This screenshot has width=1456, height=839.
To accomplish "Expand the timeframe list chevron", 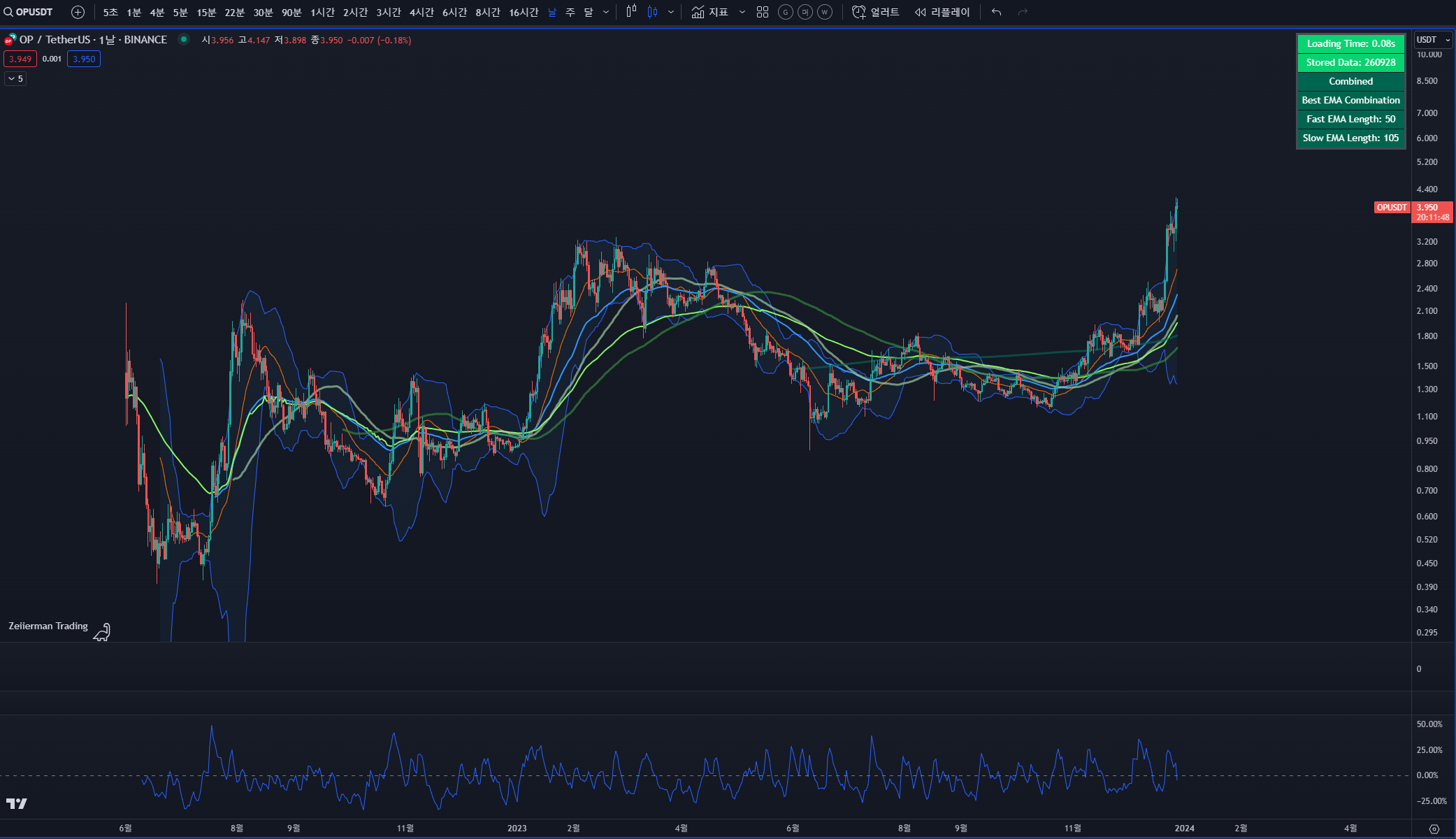I will (605, 12).
